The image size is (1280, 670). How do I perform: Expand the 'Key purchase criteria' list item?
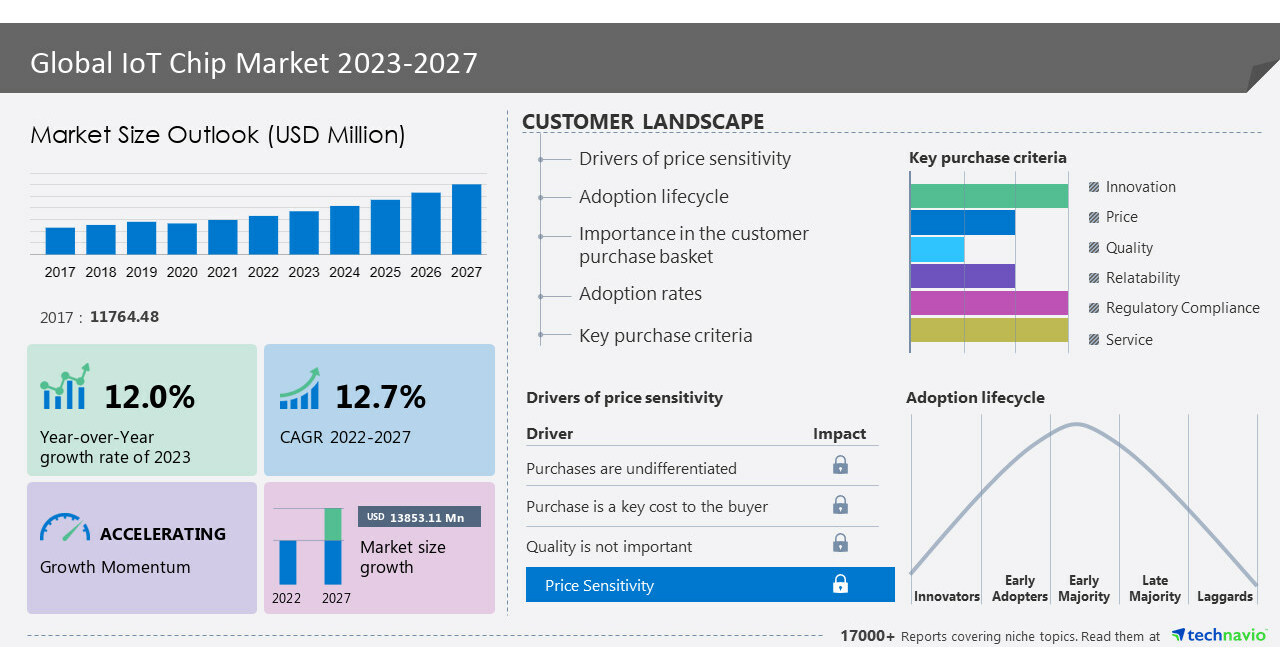point(666,335)
